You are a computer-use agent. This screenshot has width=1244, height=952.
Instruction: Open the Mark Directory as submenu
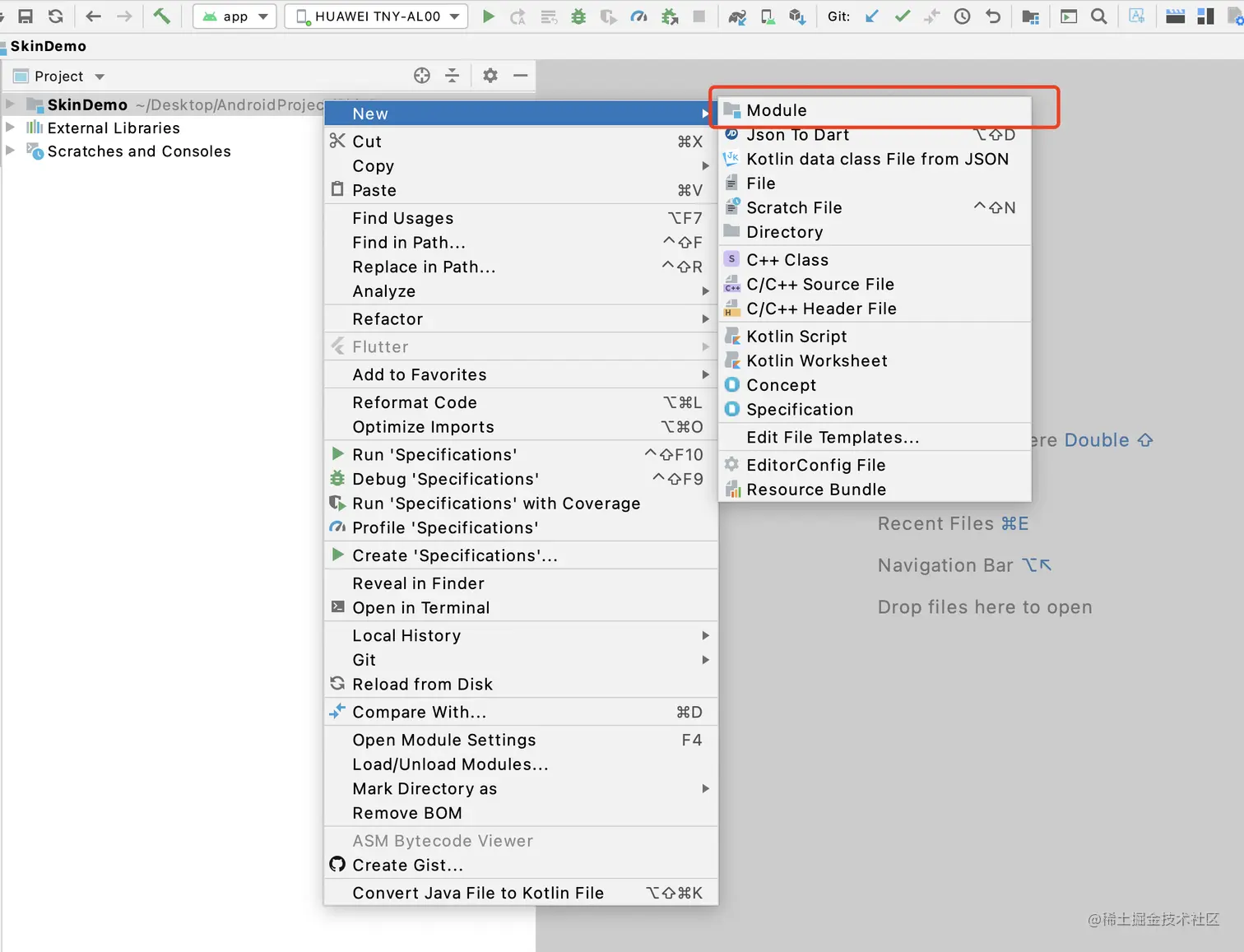point(522,789)
